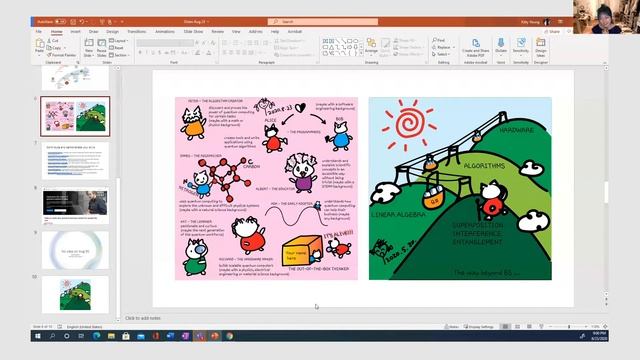Click the zoom slider in status bar

(568, 327)
